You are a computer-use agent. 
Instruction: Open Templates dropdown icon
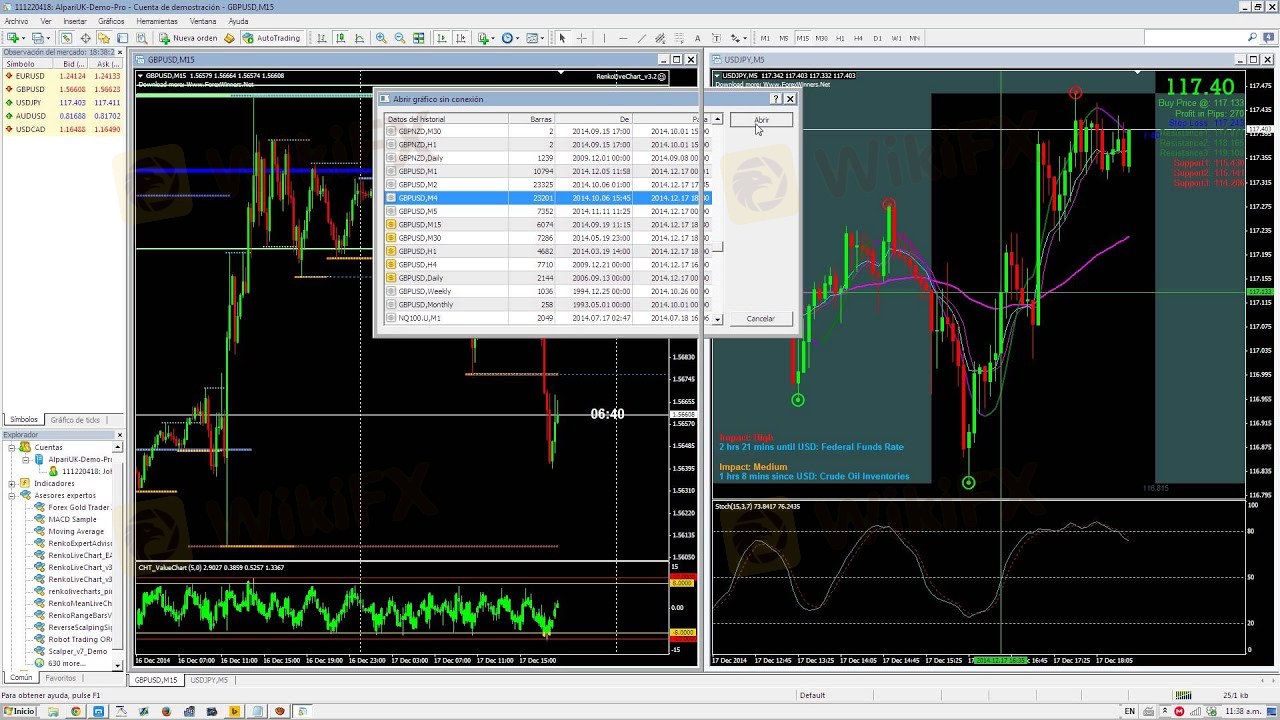coord(535,38)
